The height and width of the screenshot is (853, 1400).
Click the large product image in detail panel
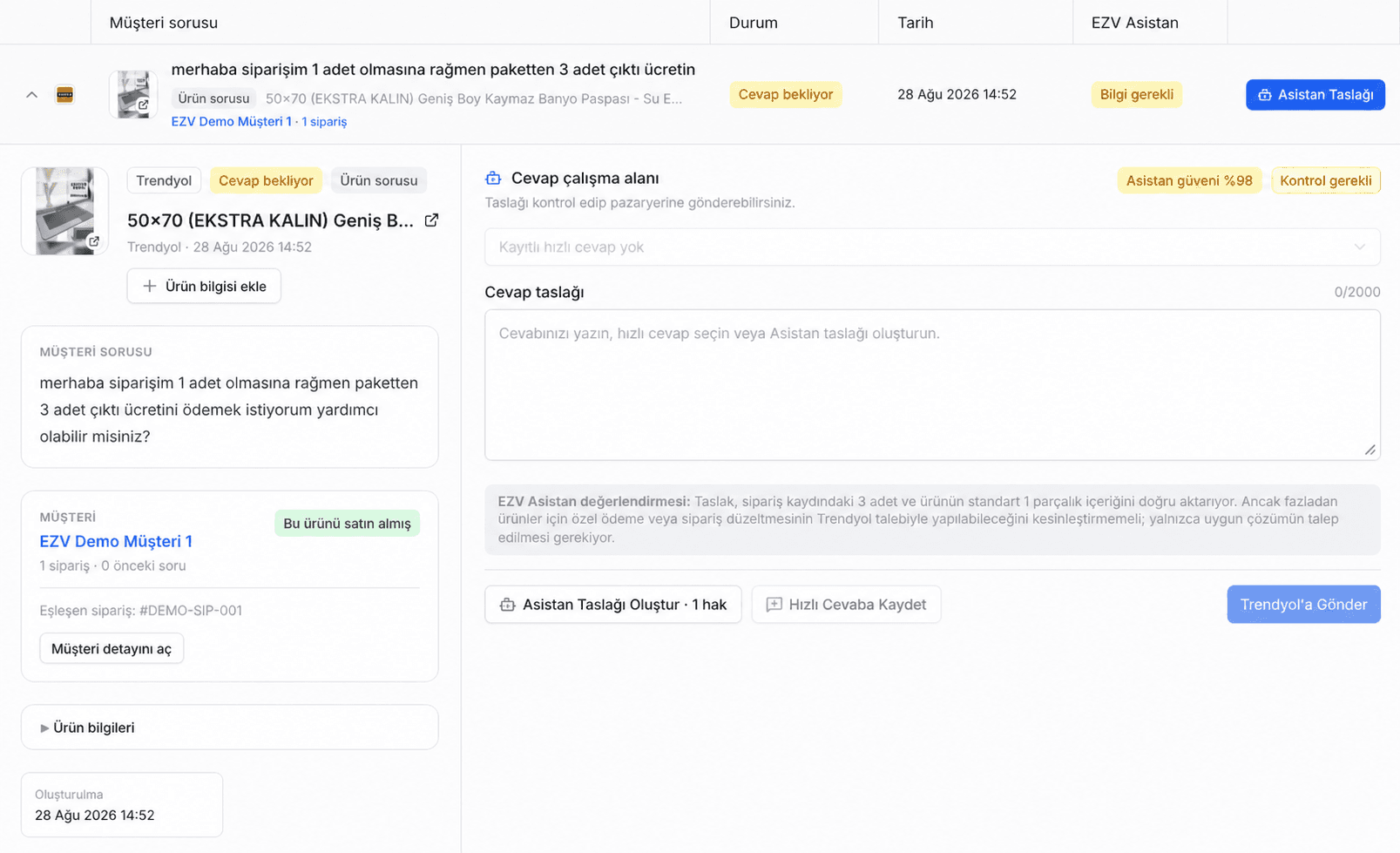(64, 211)
